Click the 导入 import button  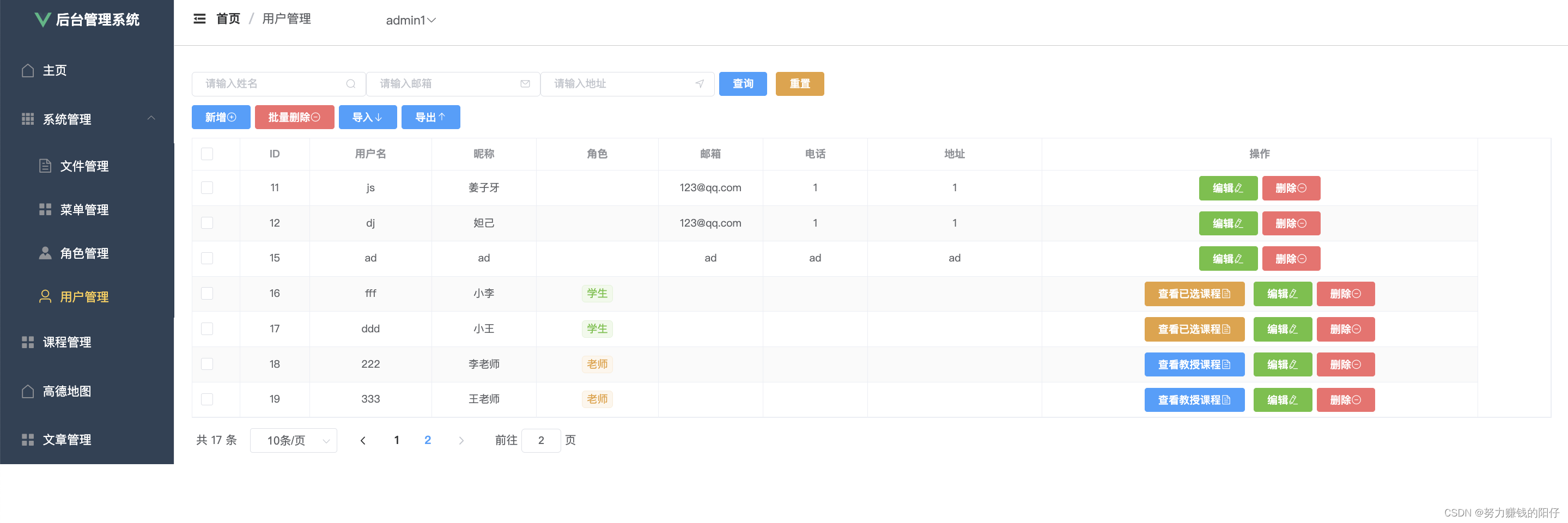click(x=368, y=118)
